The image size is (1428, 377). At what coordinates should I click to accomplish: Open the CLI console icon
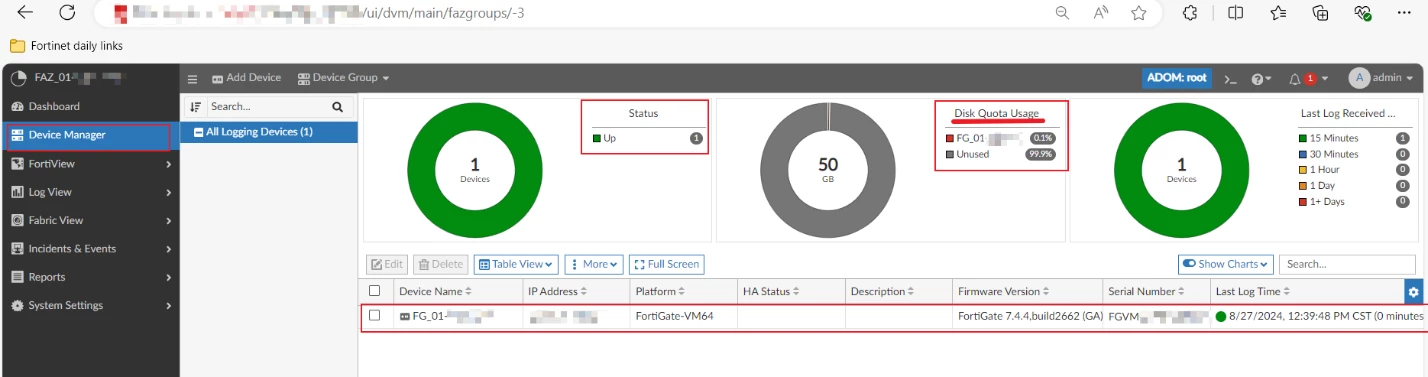pyautogui.click(x=1231, y=78)
